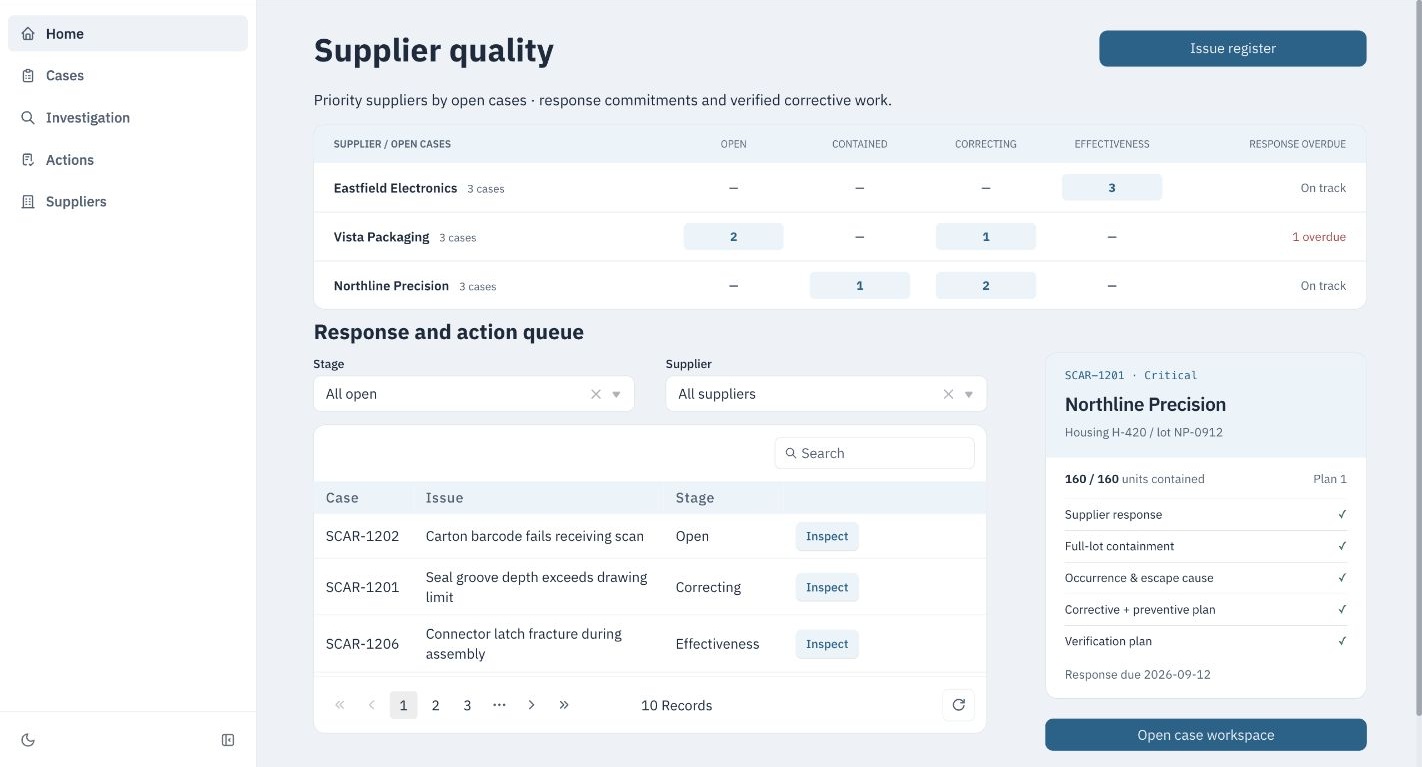Click the queue Search field
1422x767 pixels.
874,453
